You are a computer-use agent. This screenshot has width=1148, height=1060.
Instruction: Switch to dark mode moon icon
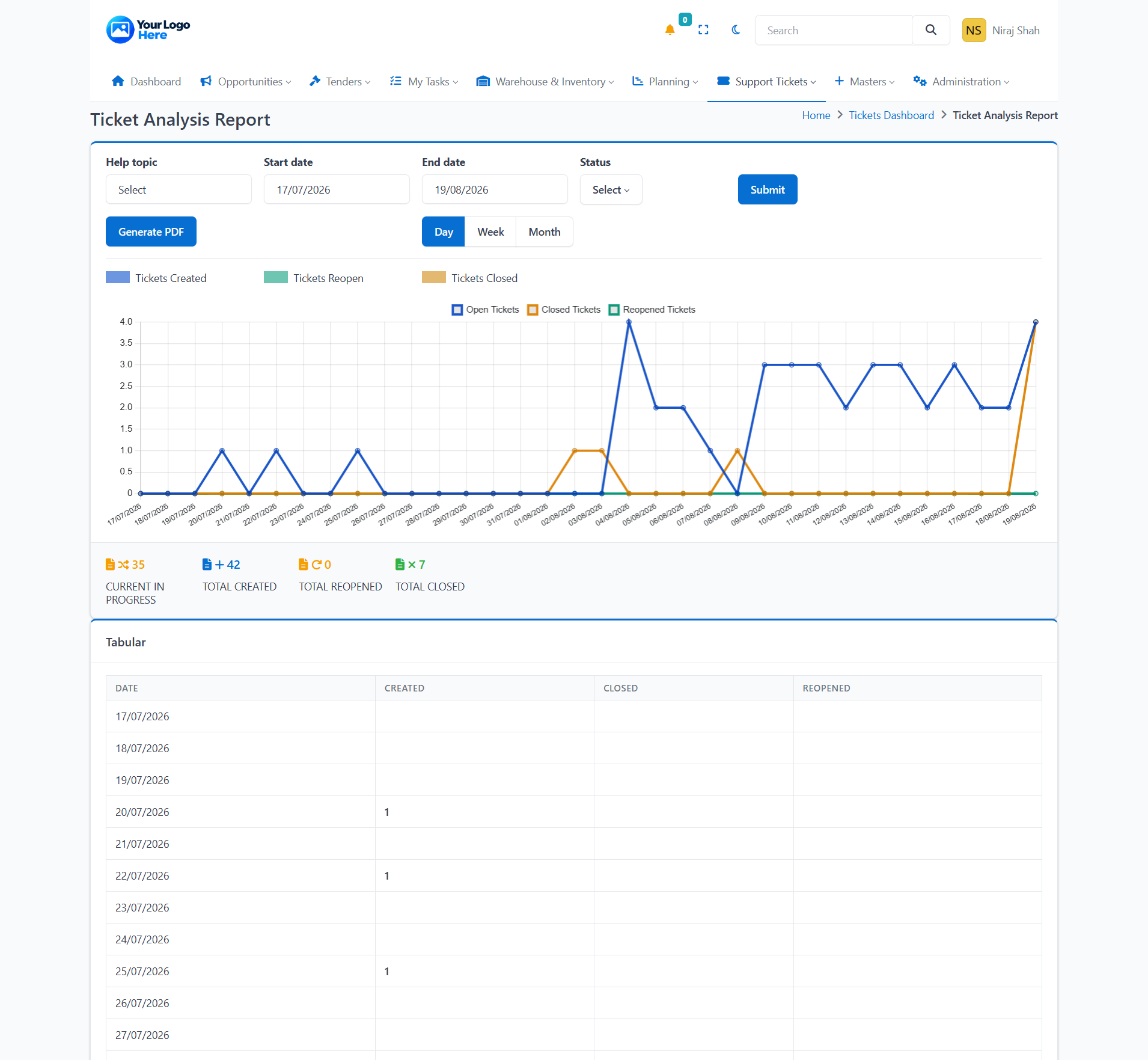(736, 30)
